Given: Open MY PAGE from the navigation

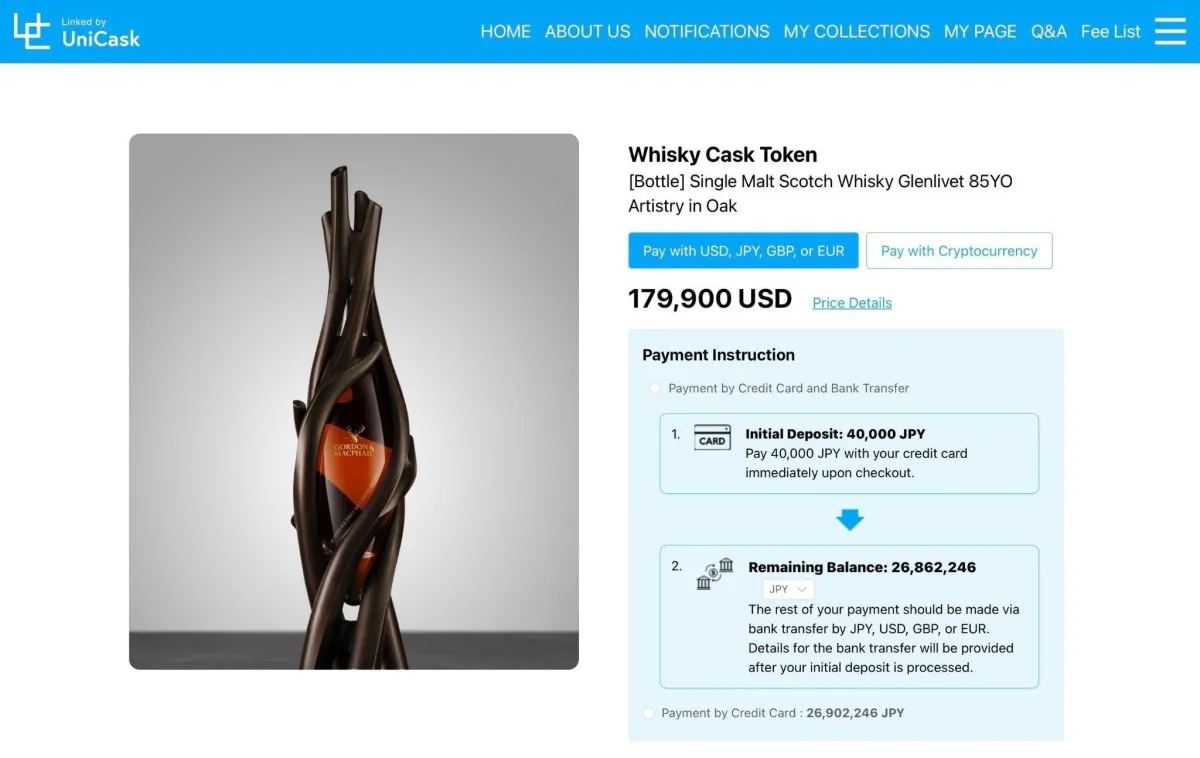Looking at the screenshot, I should pyautogui.click(x=979, y=31).
